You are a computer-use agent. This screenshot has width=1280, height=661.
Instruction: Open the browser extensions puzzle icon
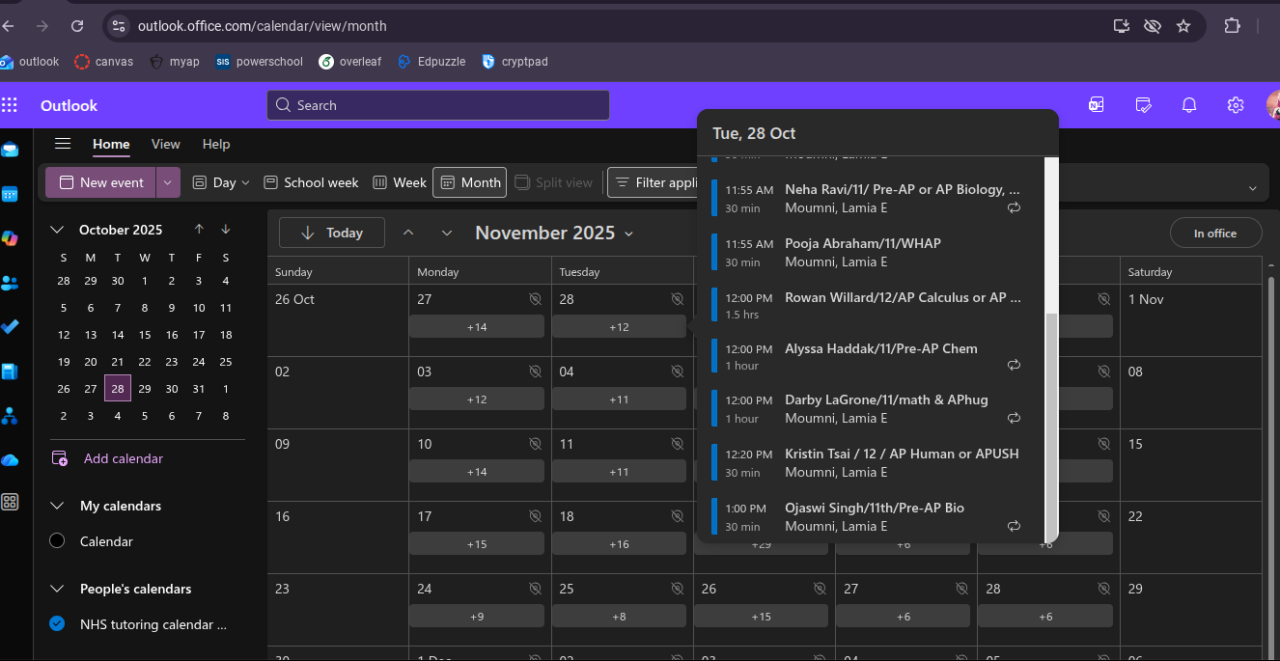pyautogui.click(x=1232, y=26)
